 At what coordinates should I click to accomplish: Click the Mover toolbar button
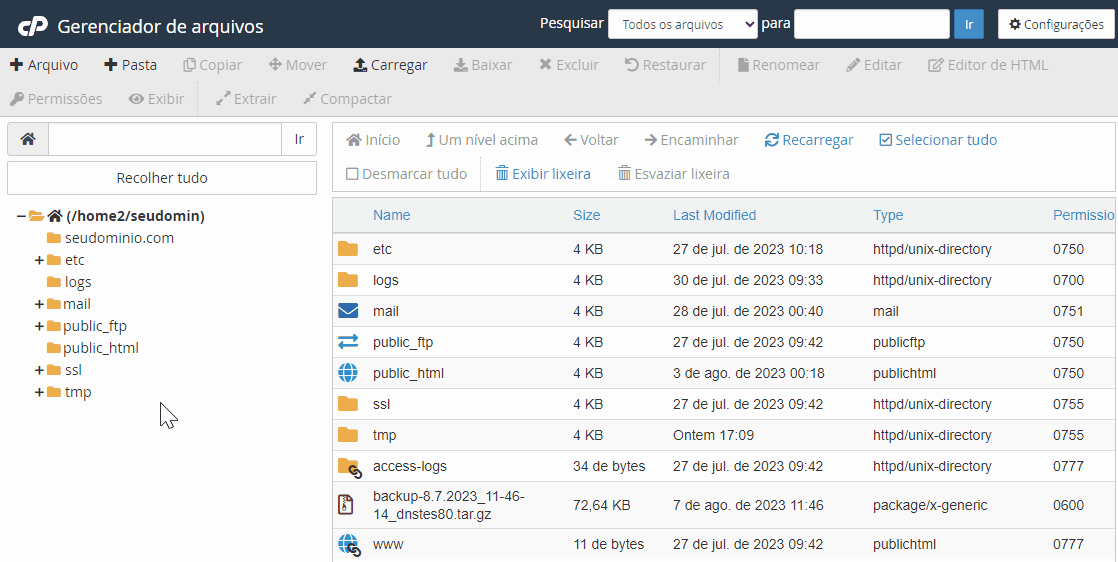coord(297,65)
